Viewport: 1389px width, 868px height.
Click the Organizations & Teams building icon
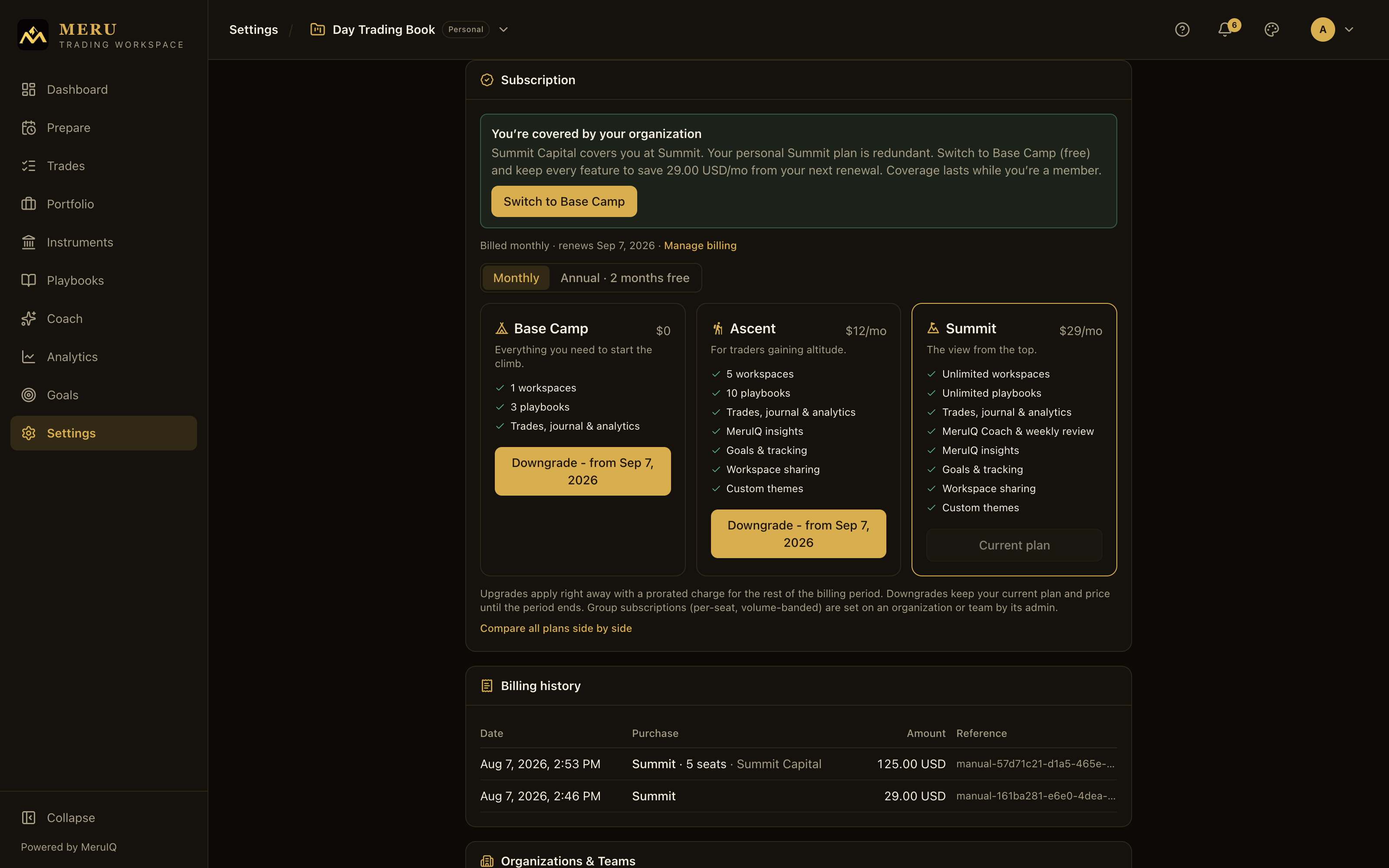tap(487, 861)
